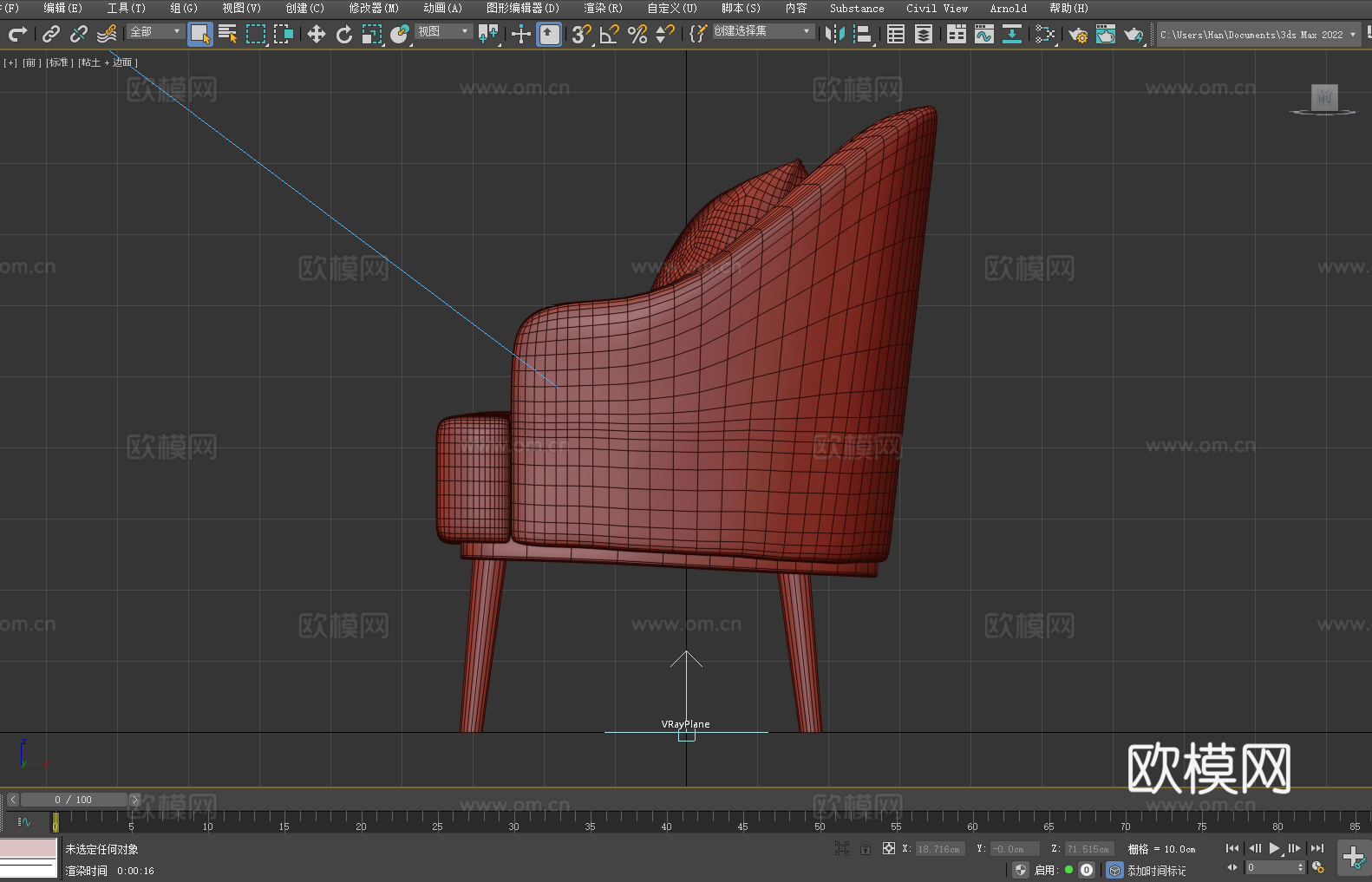This screenshot has width=1372, height=882.
Task: Open reference coordinate system 视图 dropdown
Action: click(444, 31)
